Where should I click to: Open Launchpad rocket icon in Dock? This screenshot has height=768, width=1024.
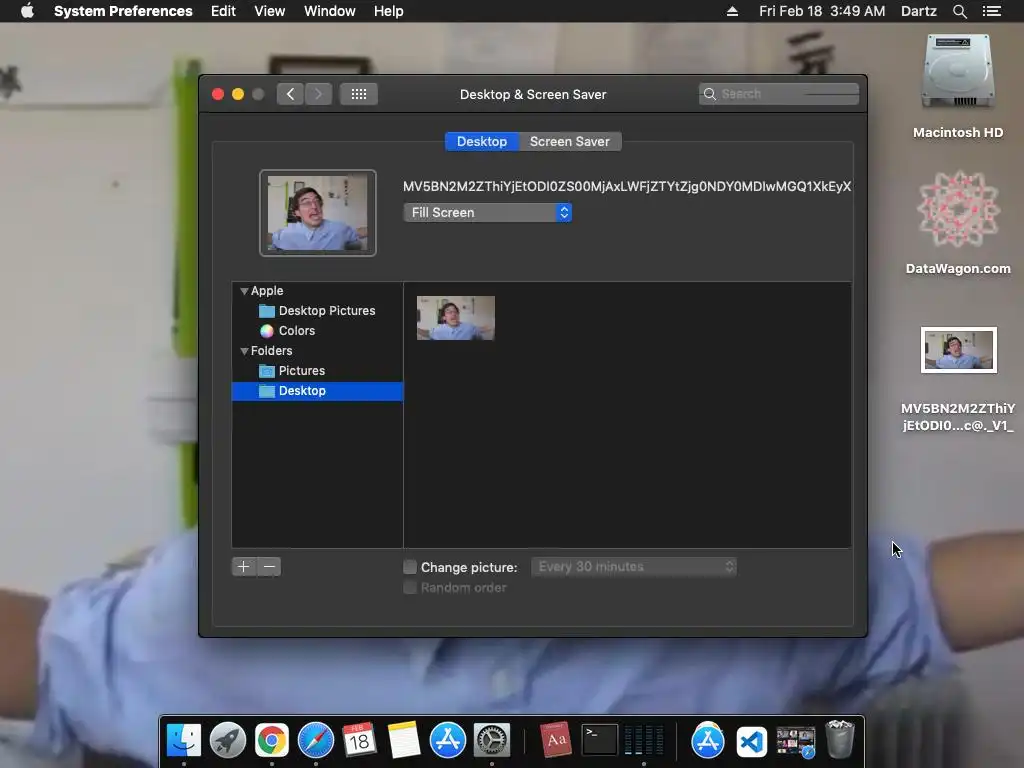click(227, 741)
